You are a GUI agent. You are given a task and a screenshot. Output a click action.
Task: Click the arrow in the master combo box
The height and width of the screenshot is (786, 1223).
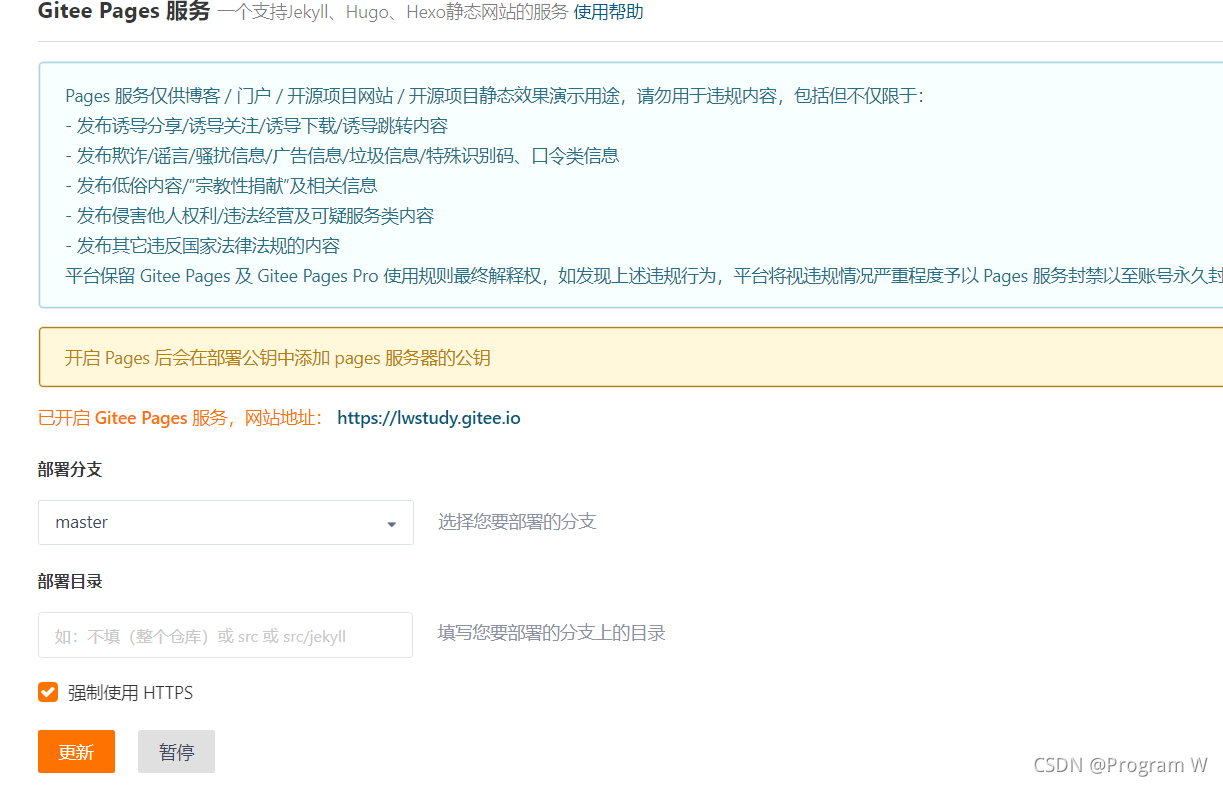tap(392, 524)
